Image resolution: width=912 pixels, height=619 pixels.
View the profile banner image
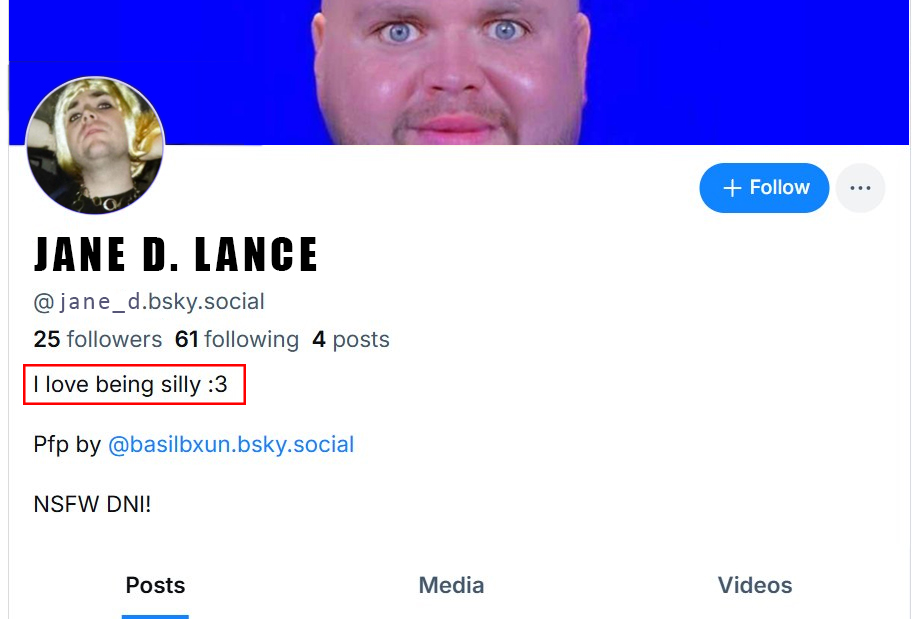pyautogui.click(x=458, y=72)
